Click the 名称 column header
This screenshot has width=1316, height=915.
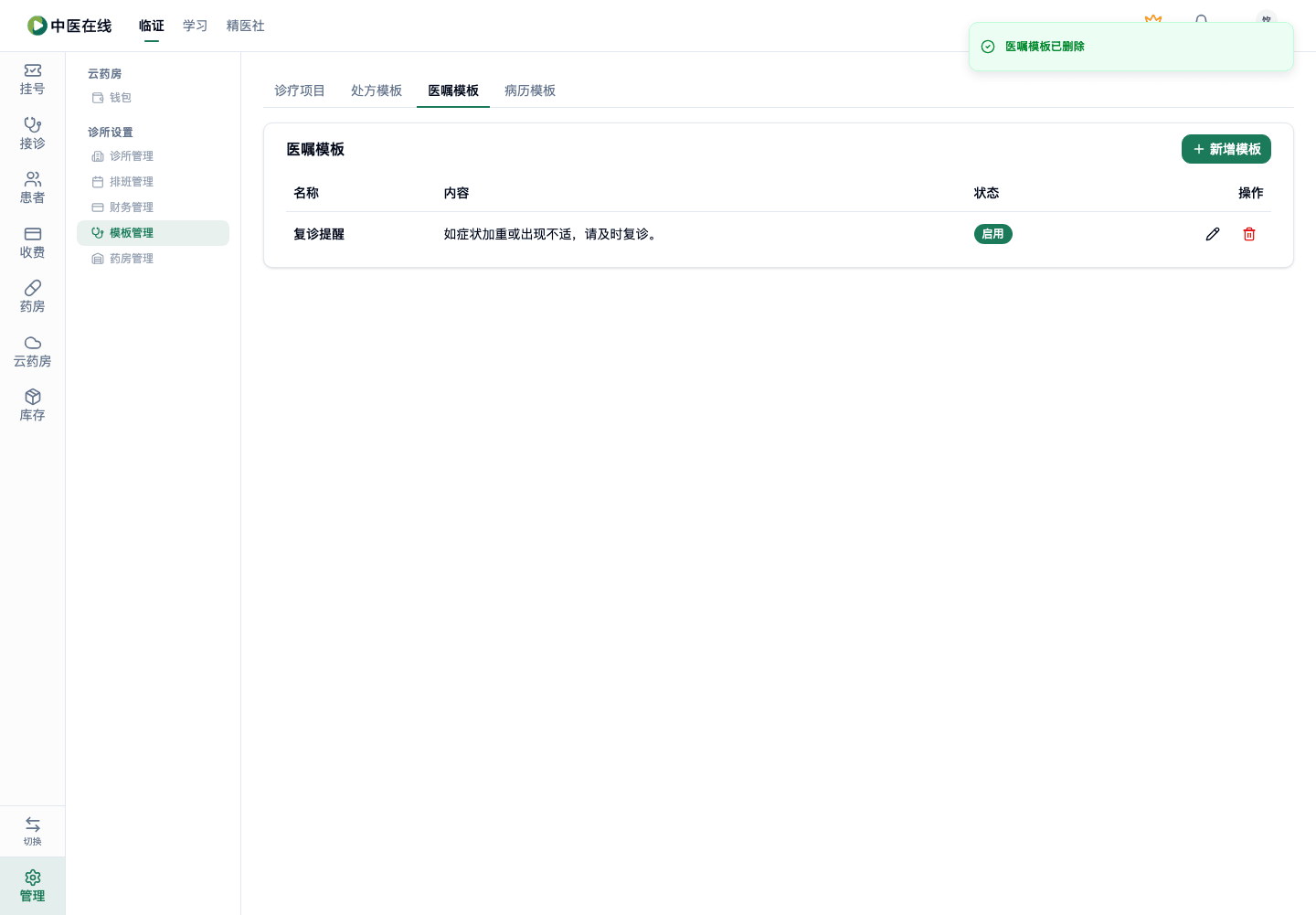(x=306, y=193)
